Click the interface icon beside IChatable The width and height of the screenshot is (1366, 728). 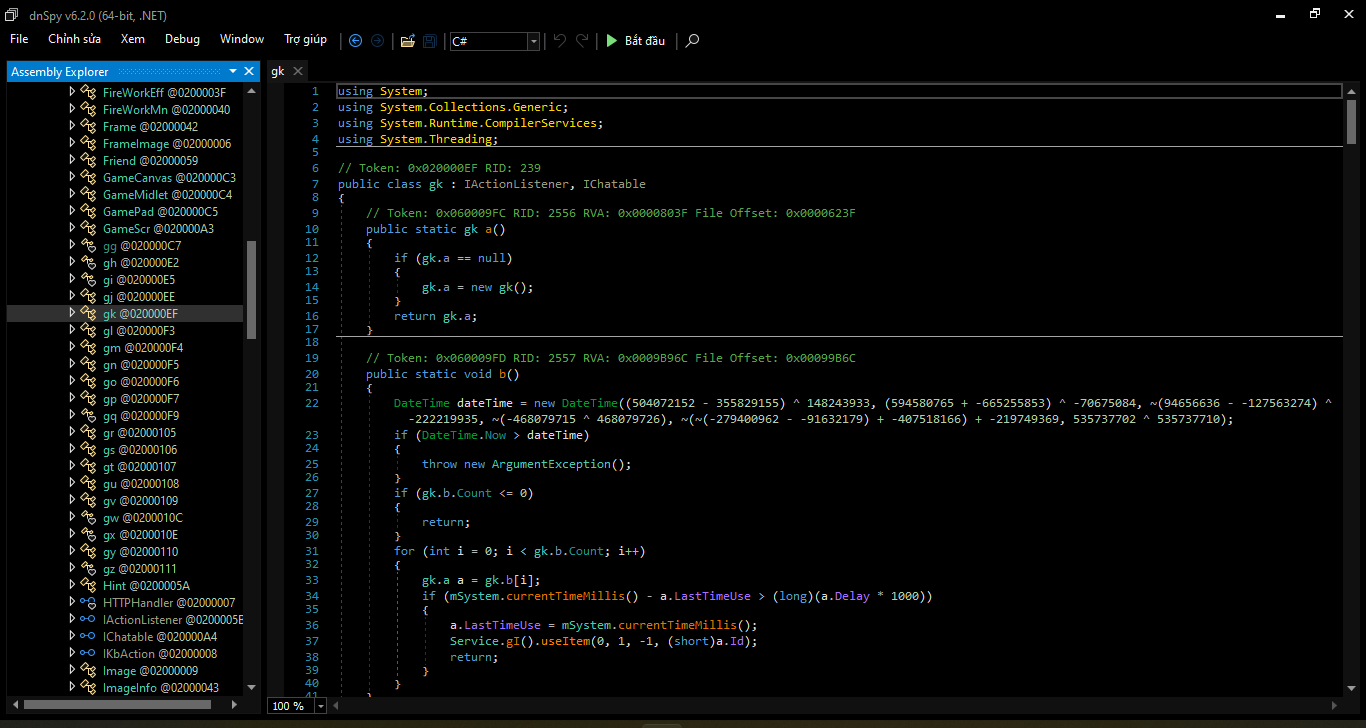point(88,637)
